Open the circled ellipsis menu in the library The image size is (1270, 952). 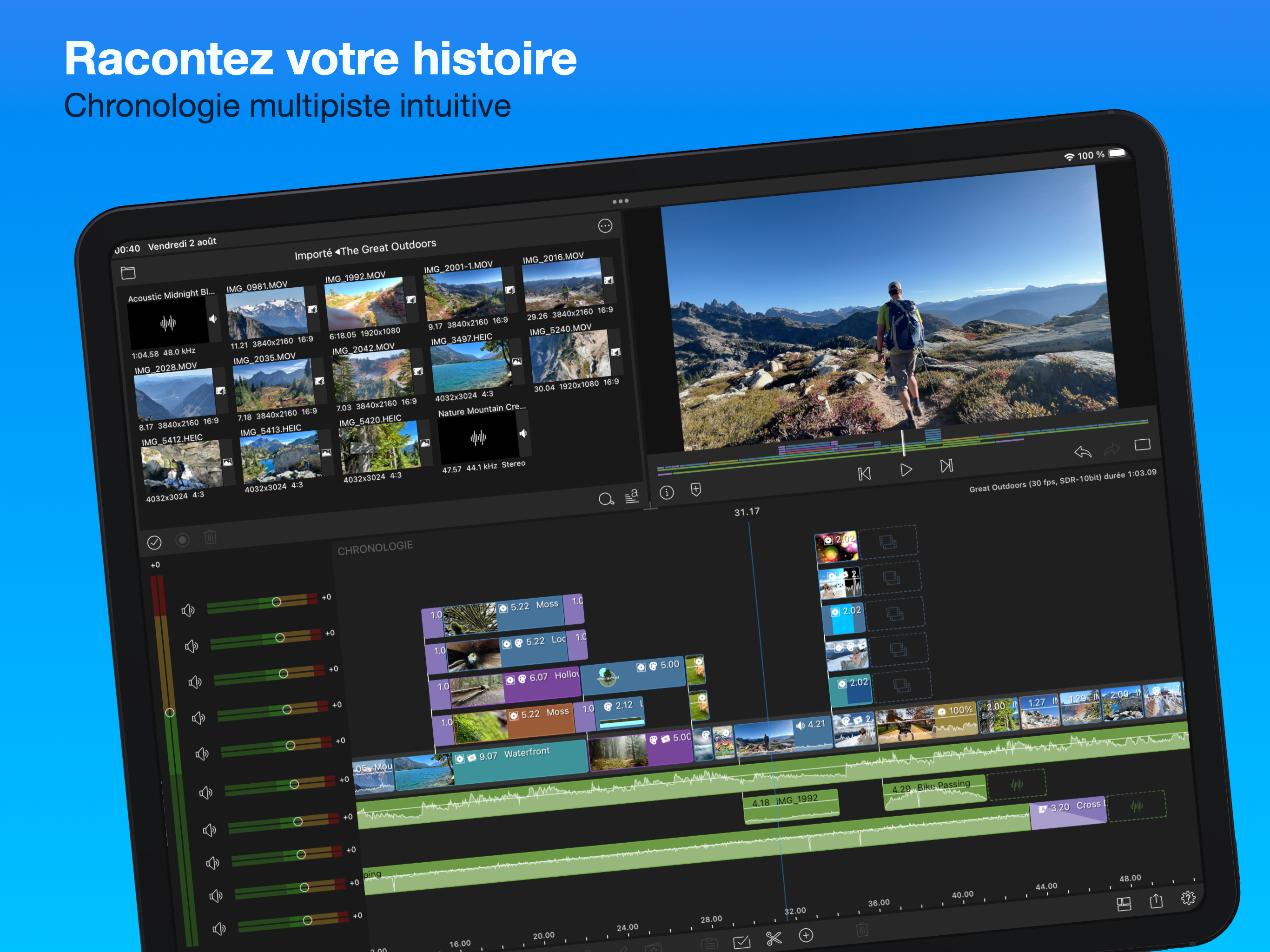(x=605, y=225)
